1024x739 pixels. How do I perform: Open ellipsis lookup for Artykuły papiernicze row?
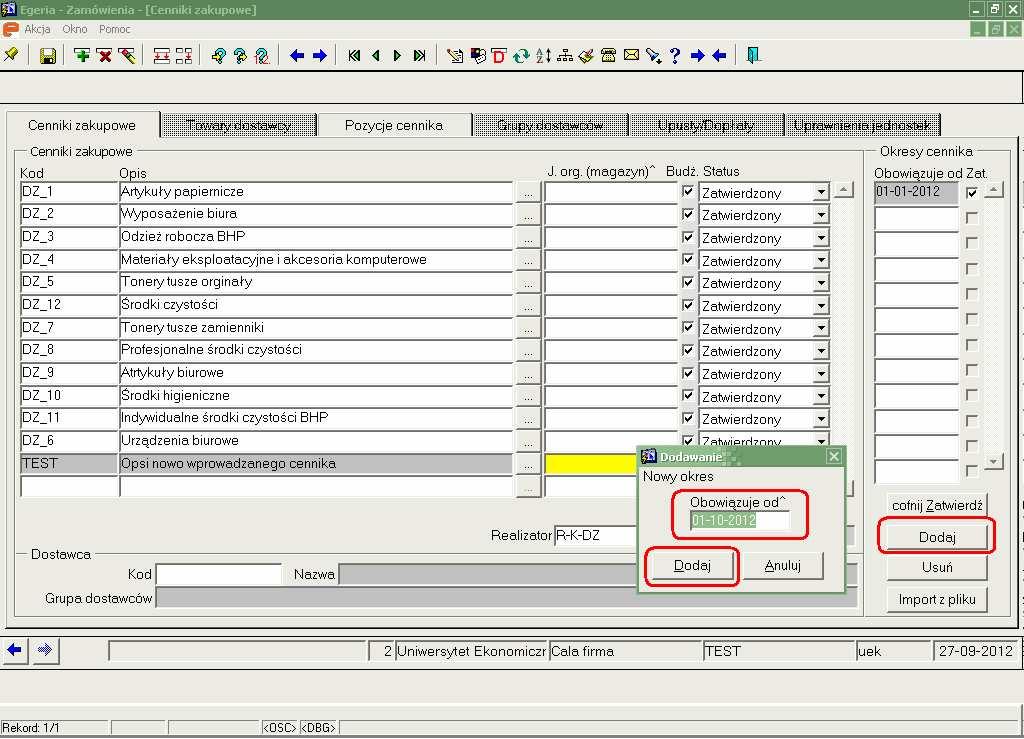click(x=528, y=193)
